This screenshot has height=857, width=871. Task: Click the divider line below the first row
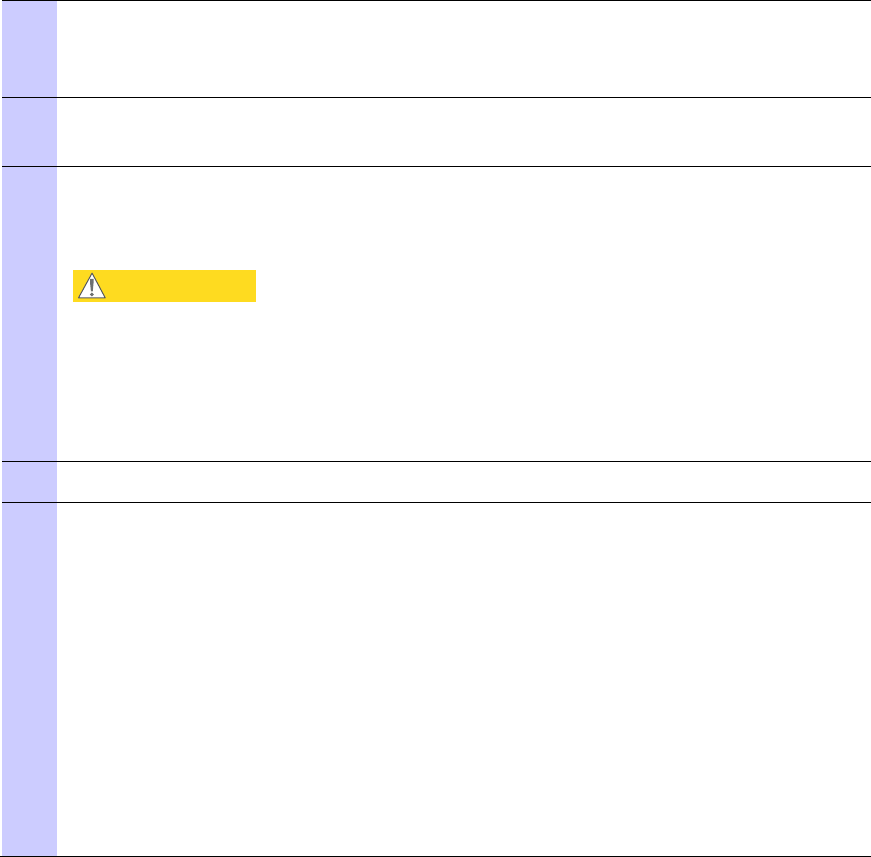tap(437, 97)
